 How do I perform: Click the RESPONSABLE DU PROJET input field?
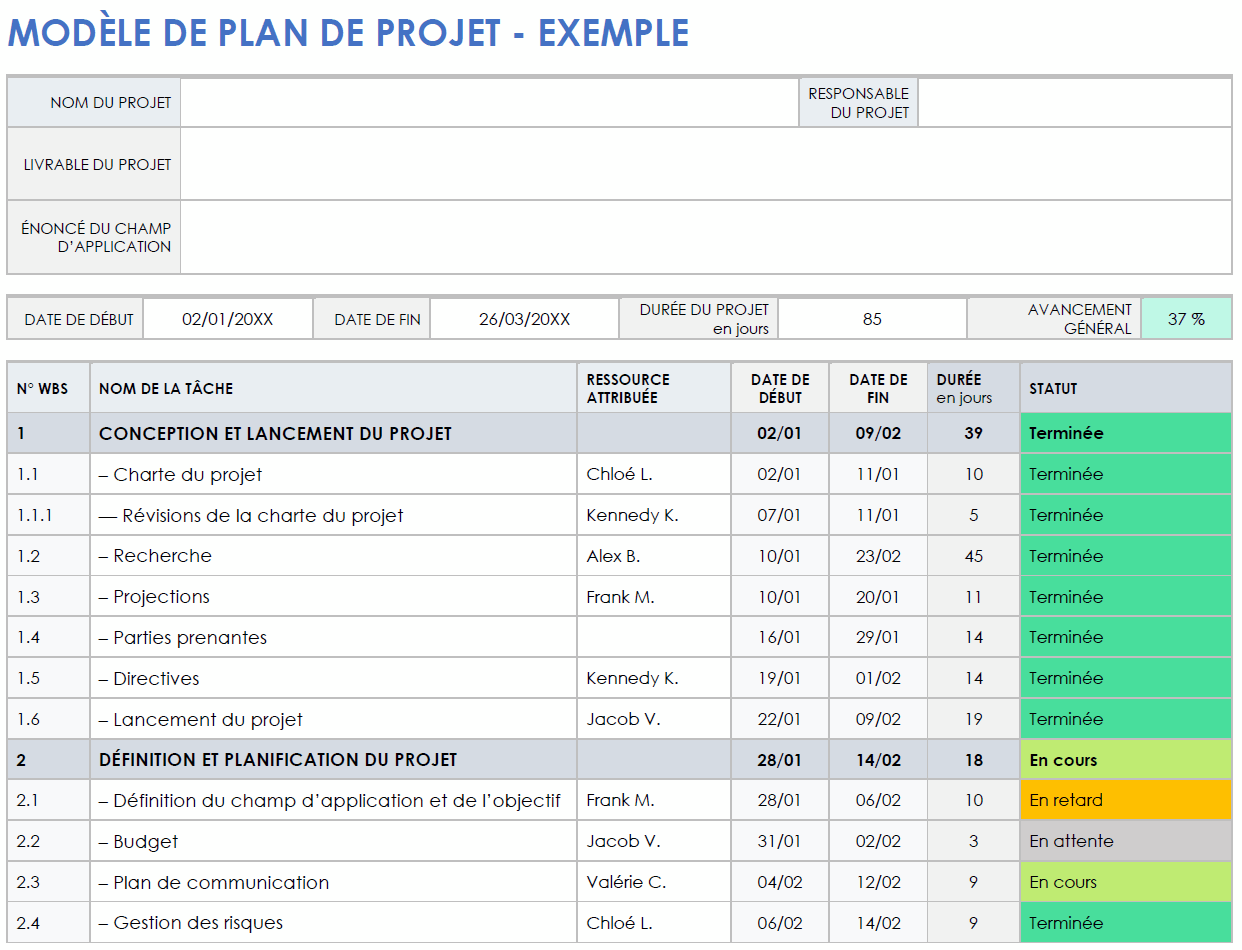[x=1075, y=102]
